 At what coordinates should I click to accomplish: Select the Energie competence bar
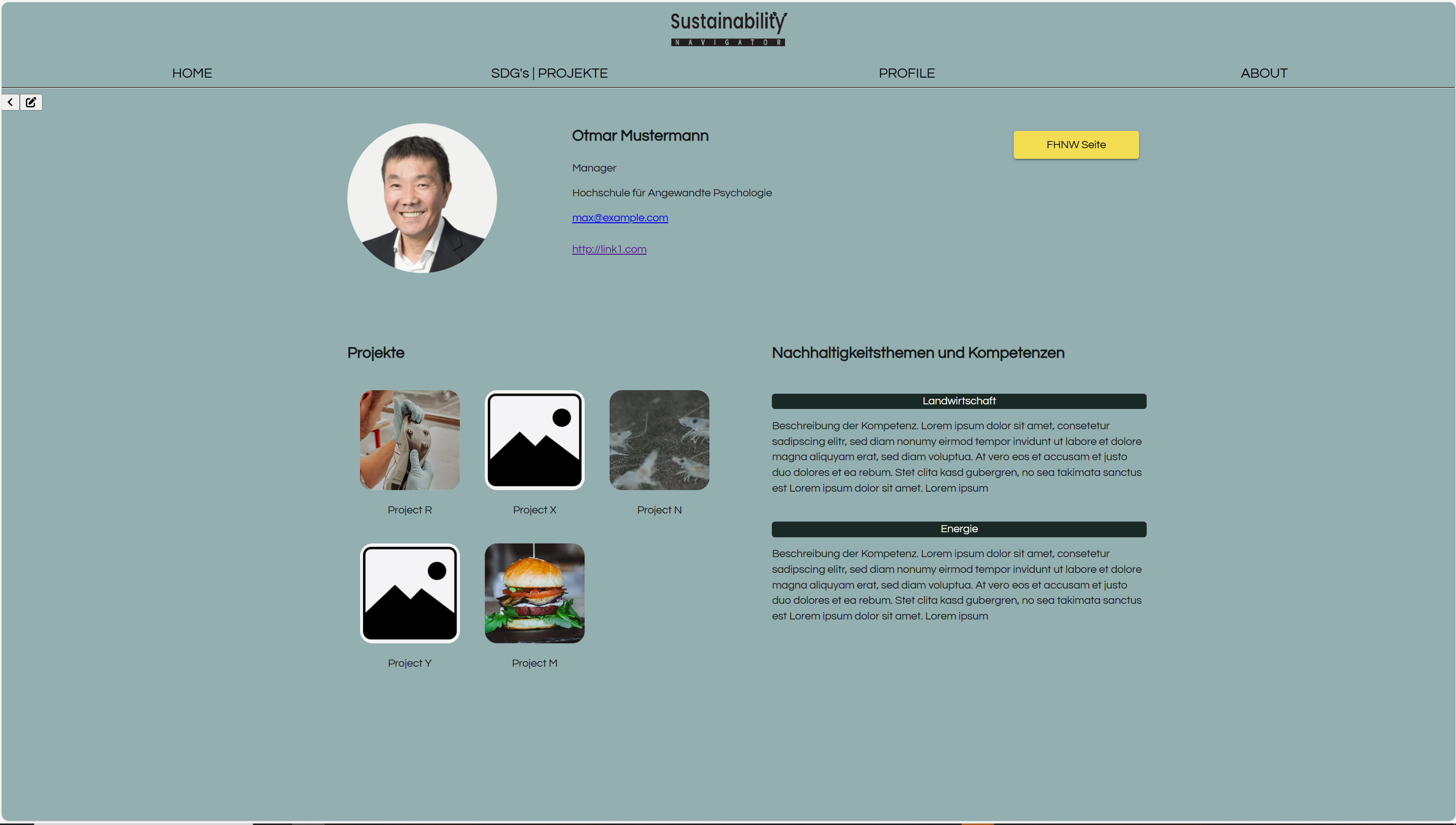click(x=959, y=529)
